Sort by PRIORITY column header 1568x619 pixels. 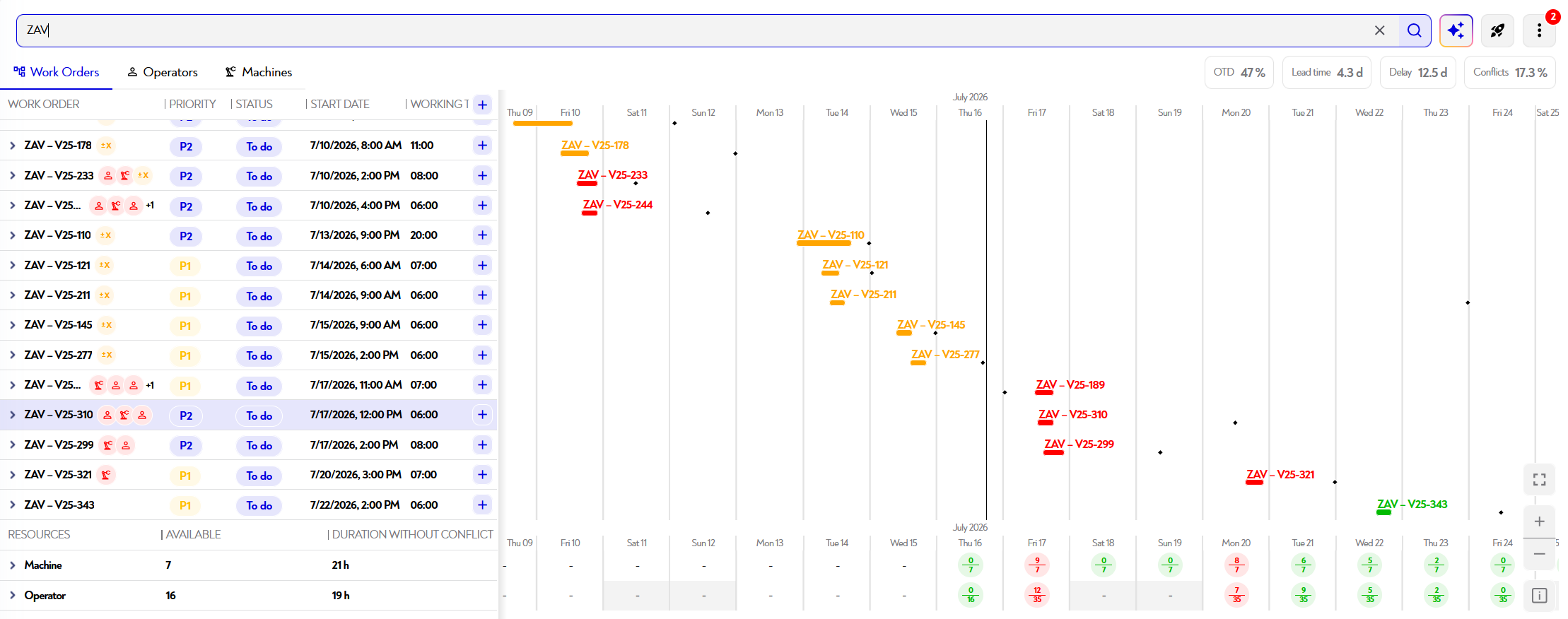tap(192, 105)
